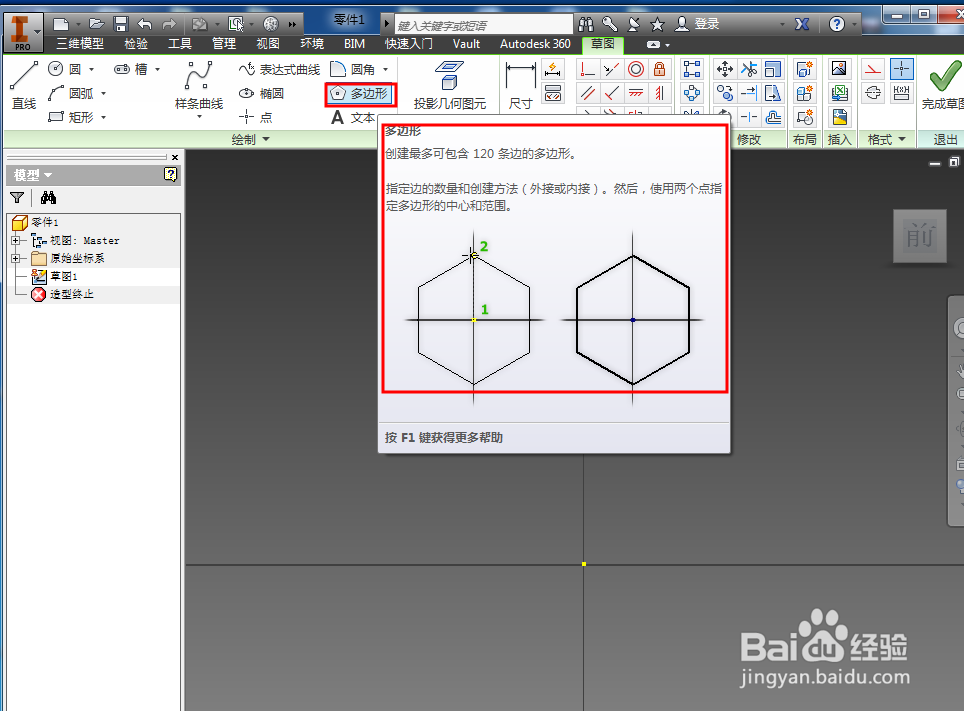Image resolution: width=964 pixels, height=711 pixels.
Task: Click the Insert AutoCAD file icon
Action: pyautogui.click(x=839, y=117)
